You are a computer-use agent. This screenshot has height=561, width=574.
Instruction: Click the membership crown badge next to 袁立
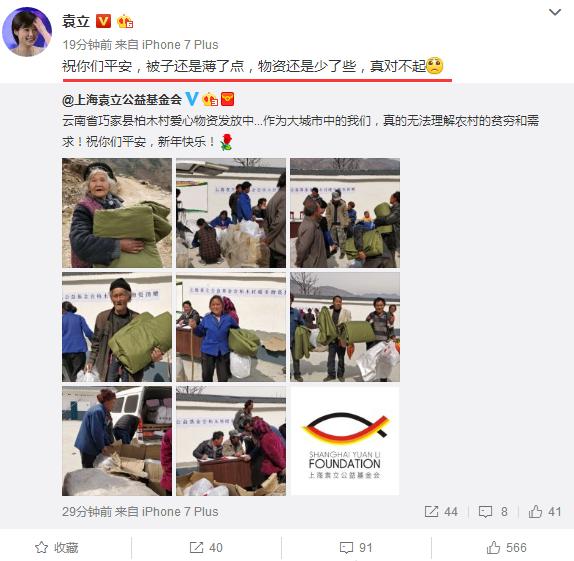coord(125,22)
